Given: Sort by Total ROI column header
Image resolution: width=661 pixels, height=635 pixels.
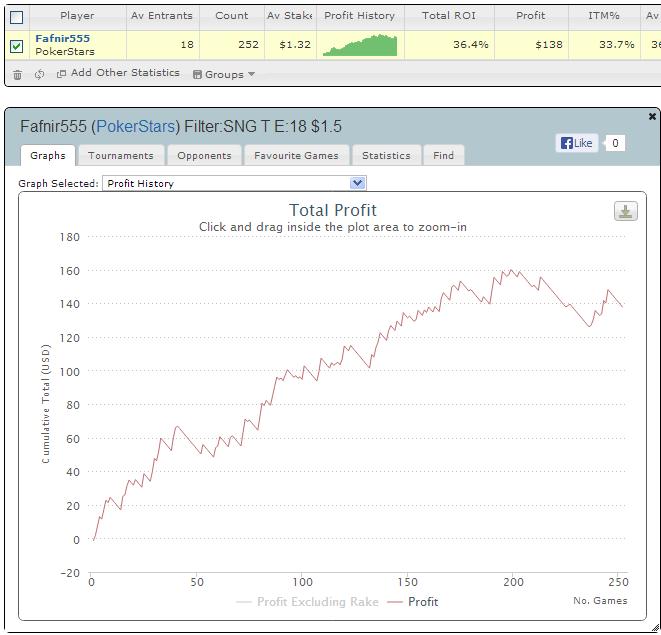Looking at the screenshot, I should click(448, 16).
